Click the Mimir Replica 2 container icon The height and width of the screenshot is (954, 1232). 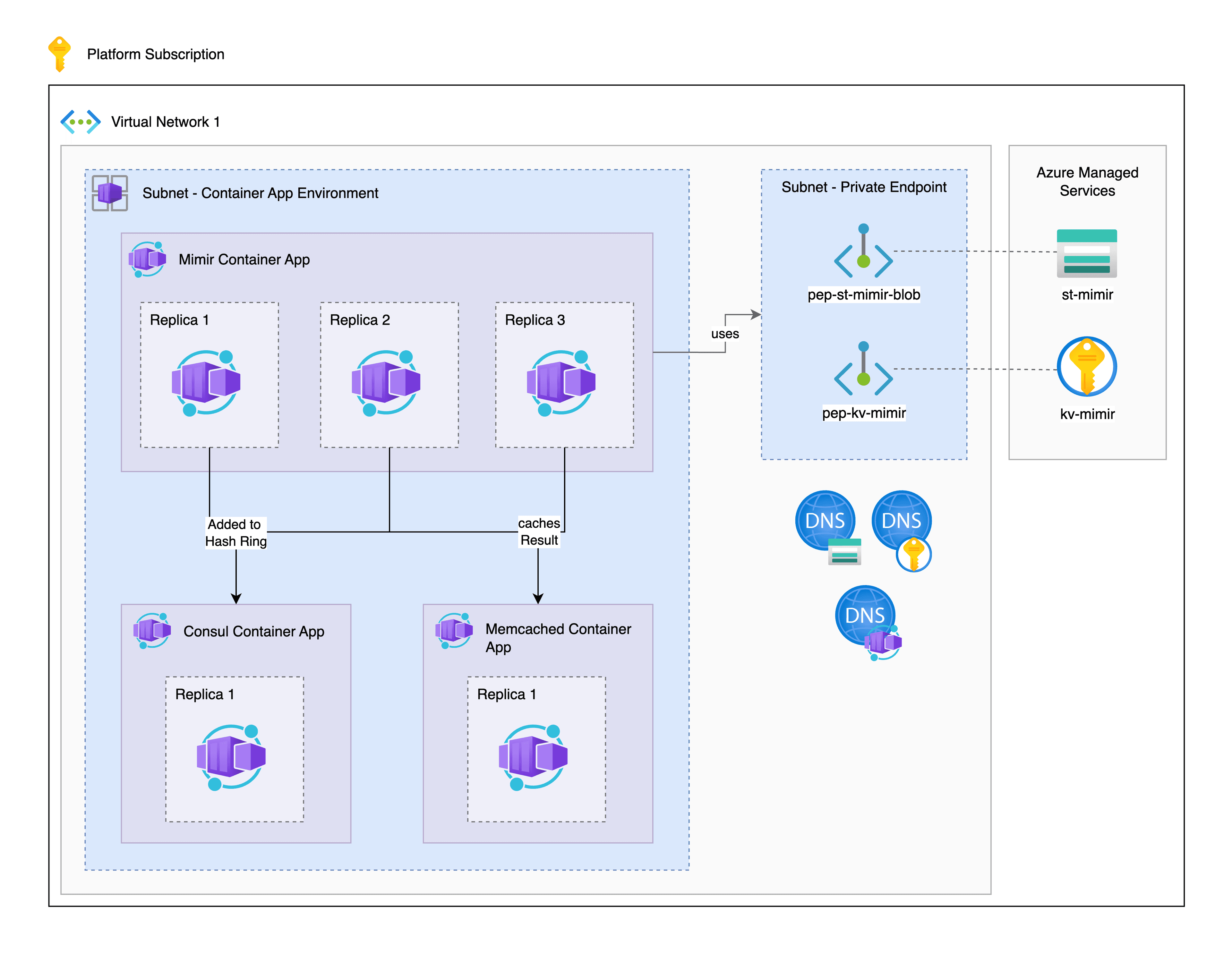(x=386, y=383)
